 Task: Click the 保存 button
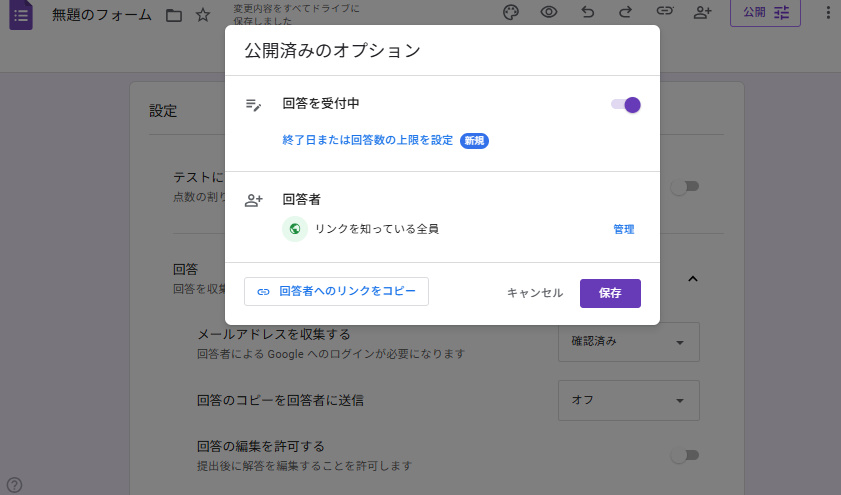coord(610,293)
